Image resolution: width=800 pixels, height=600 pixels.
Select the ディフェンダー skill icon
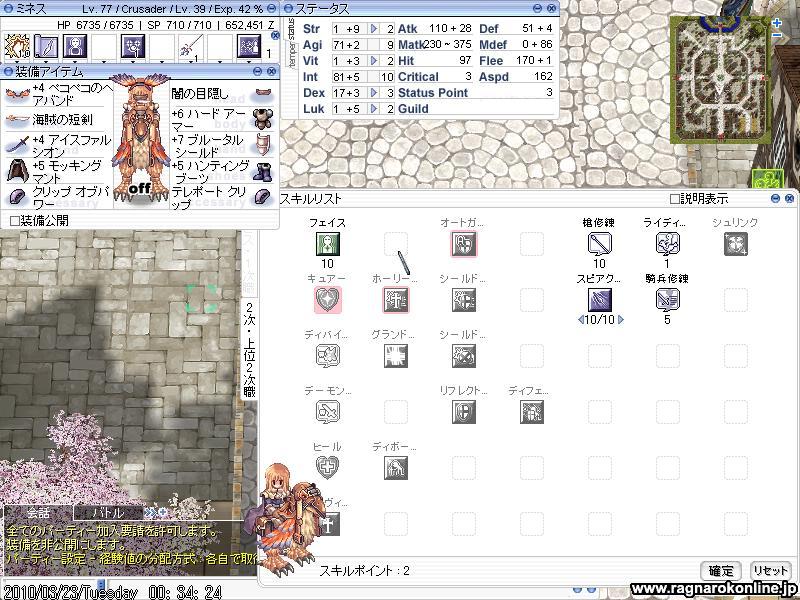pos(532,412)
